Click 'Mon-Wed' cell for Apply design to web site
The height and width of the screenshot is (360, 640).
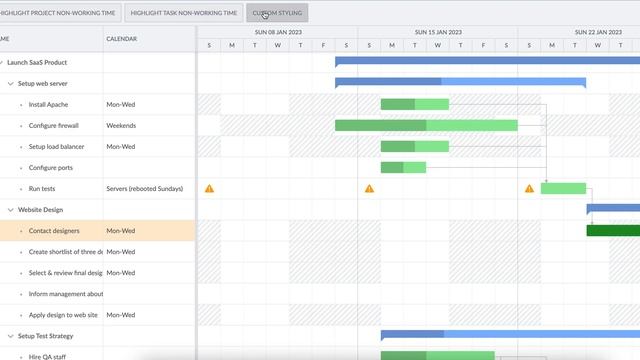click(149, 315)
